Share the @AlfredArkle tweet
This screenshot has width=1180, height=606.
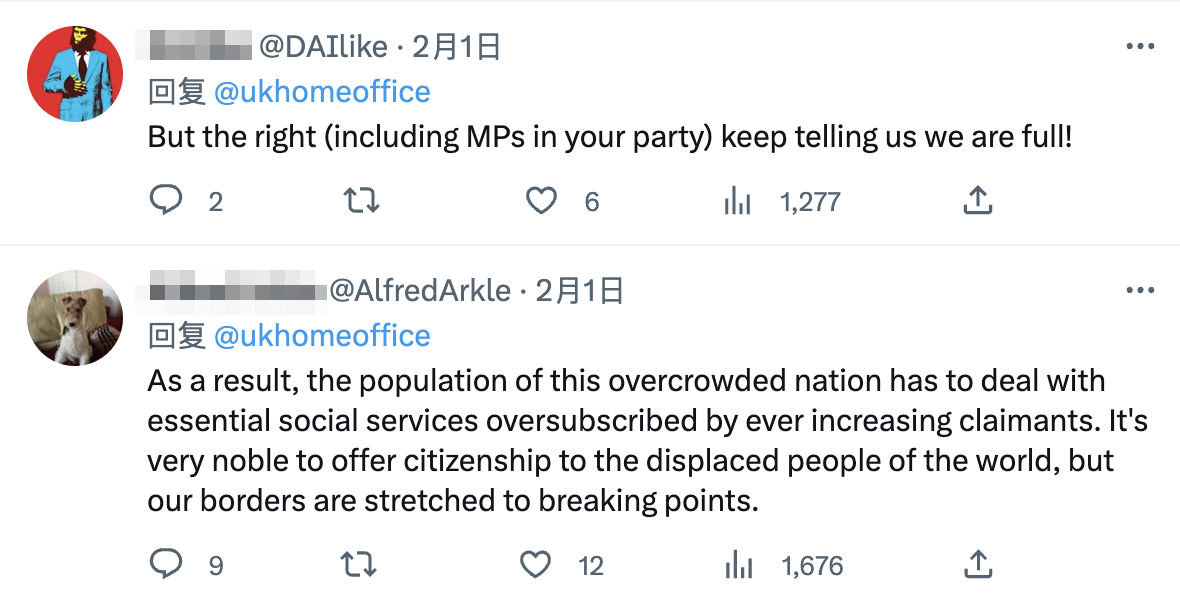[x=977, y=565]
